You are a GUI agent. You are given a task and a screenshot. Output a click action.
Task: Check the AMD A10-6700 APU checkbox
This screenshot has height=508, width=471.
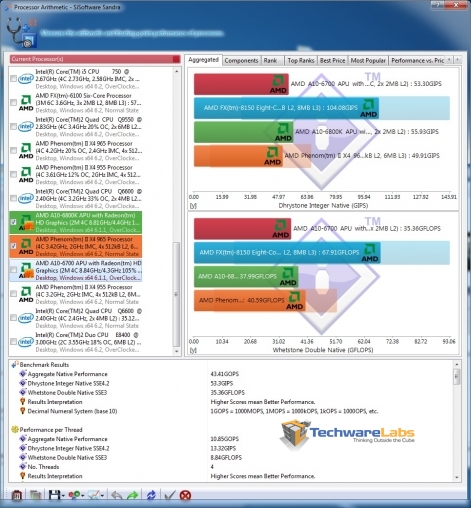tap(13, 270)
